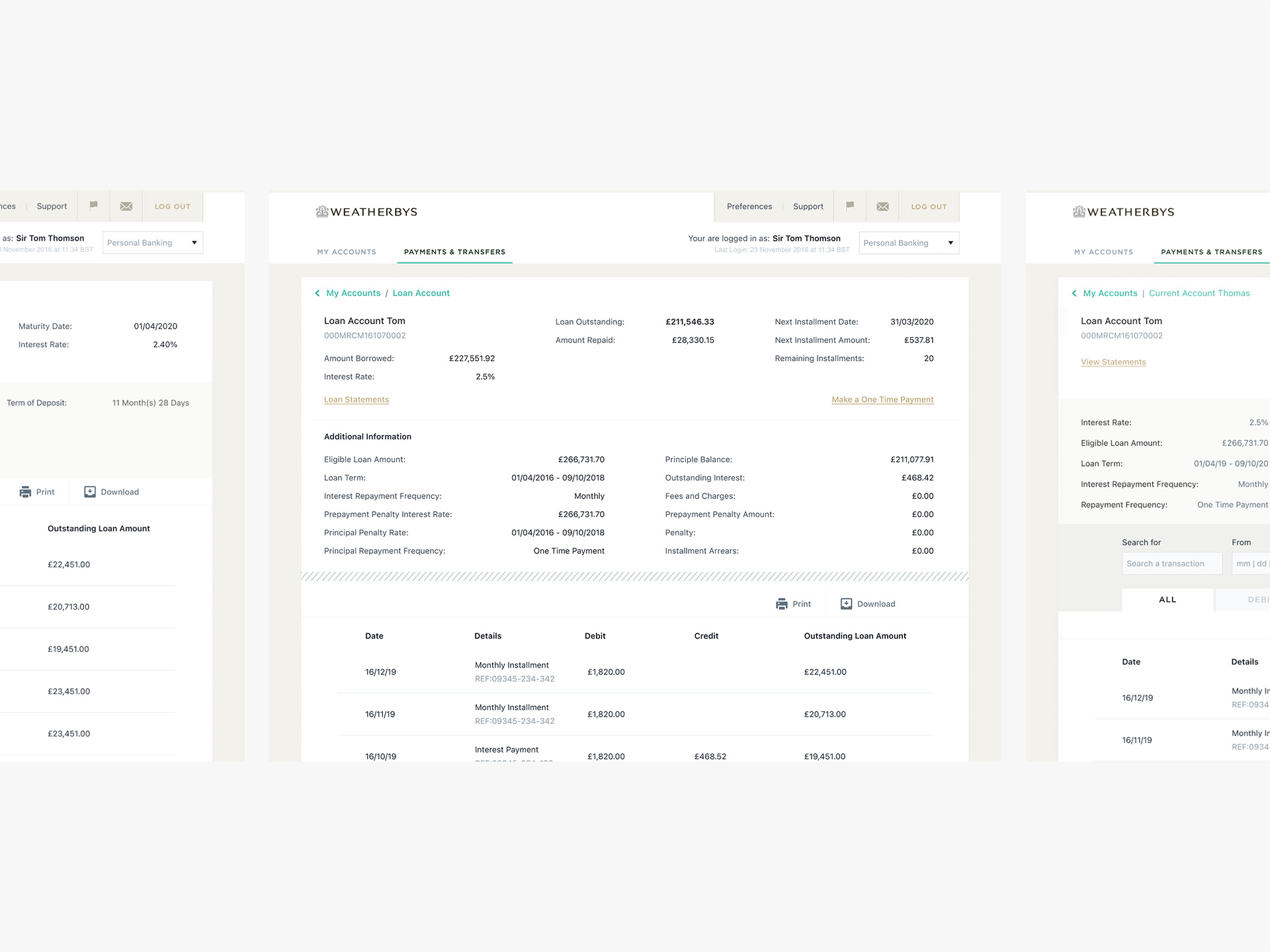Select the ALL transactions filter tab
The width and height of the screenshot is (1270, 952).
[1167, 600]
